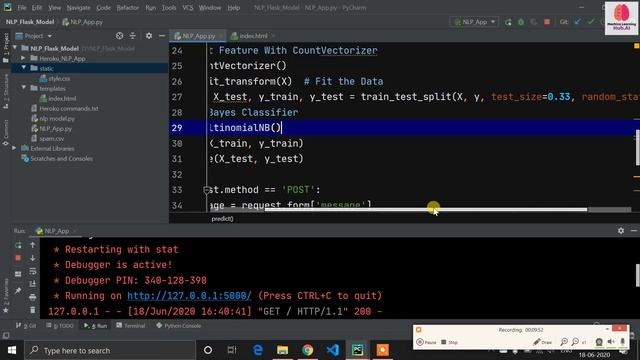Screen dimensions: 640x360
Task: Toggle soft-wrap in the Run console
Action: (x=33, y=271)
